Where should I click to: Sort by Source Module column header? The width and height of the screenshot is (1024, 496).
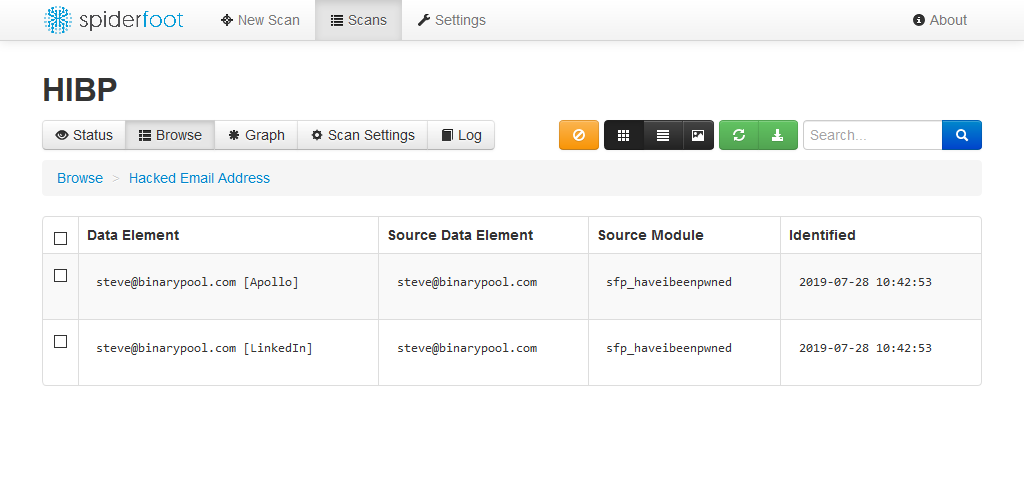point(650,235)
